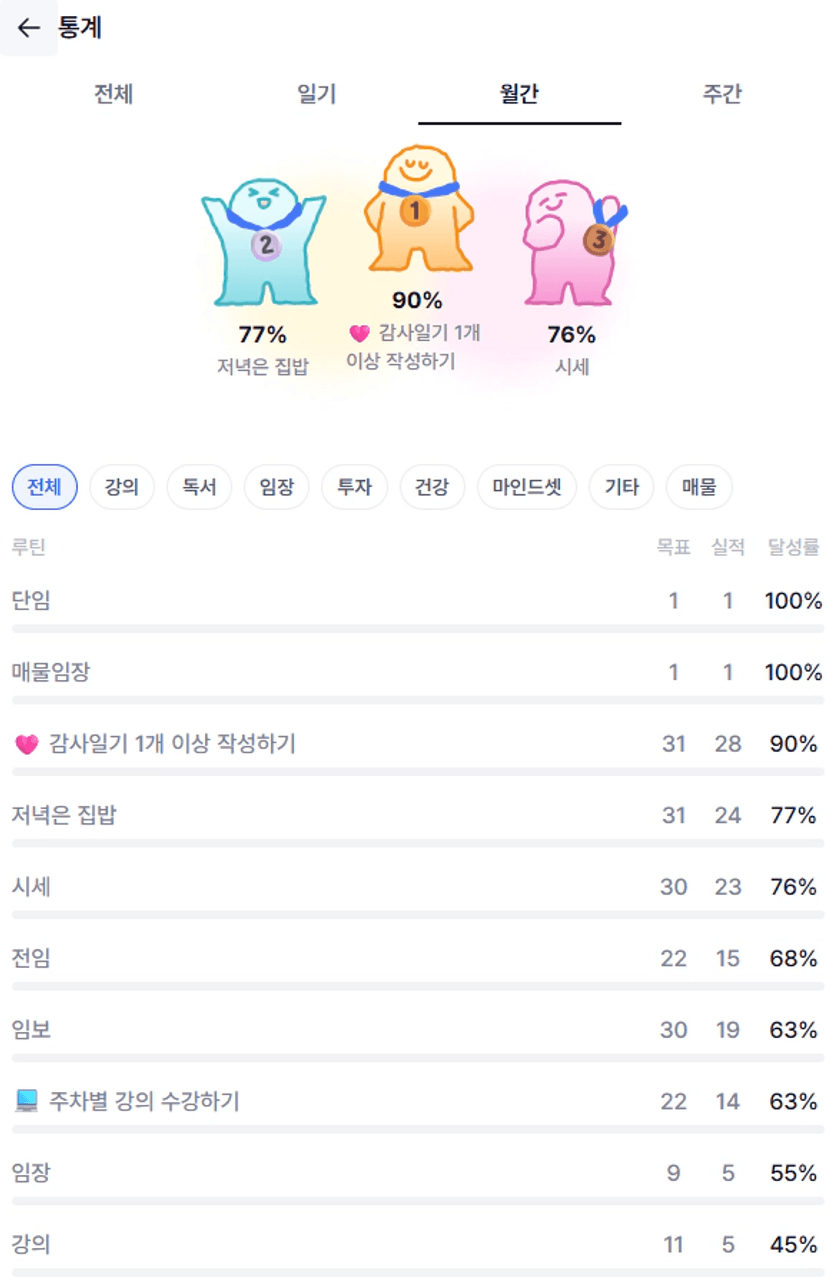827x1279 pixels.
Task: Show 건강 category routines
Action: 432,488
